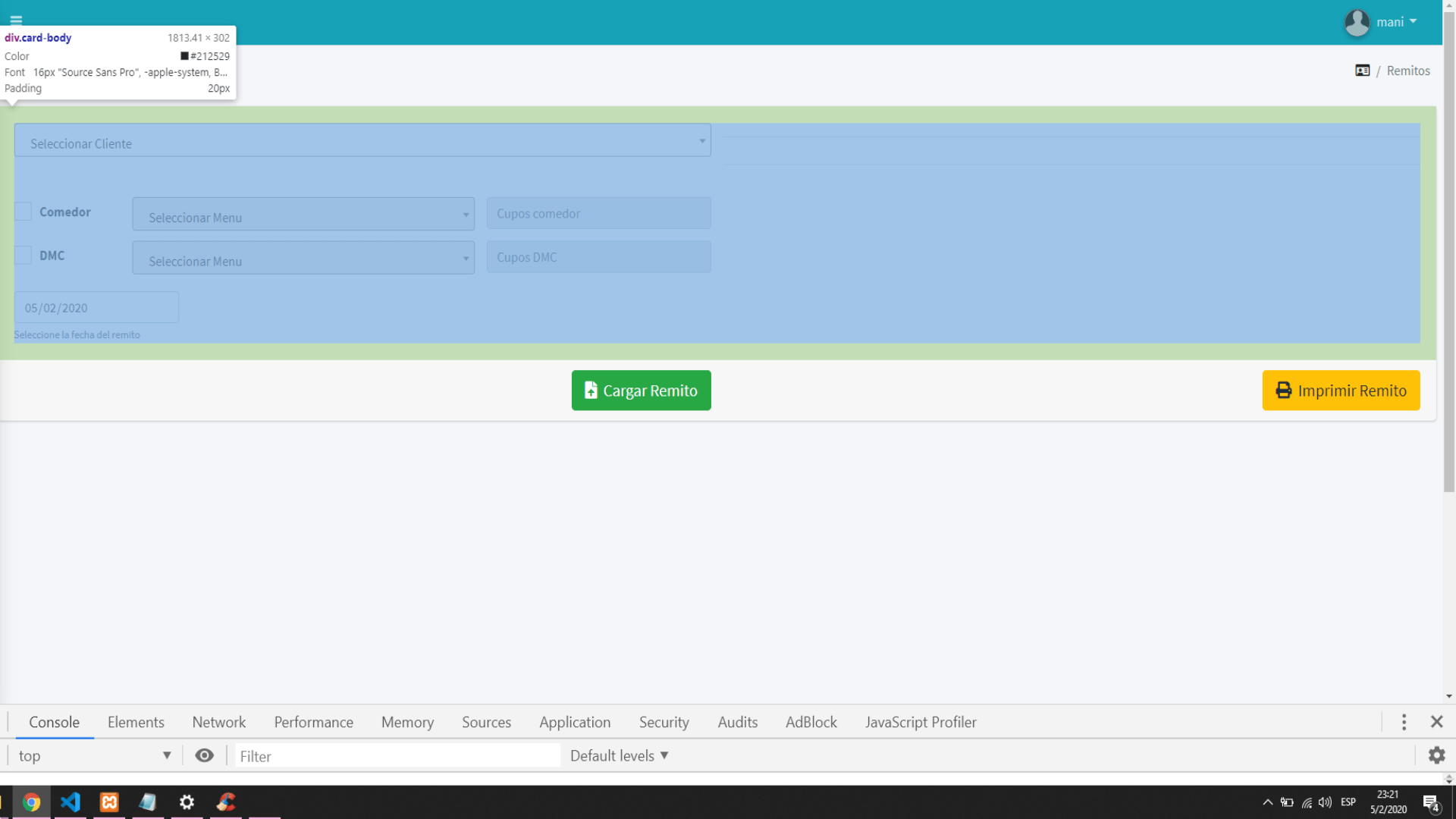Open the Default levels dropdown

tap(618, 755)
